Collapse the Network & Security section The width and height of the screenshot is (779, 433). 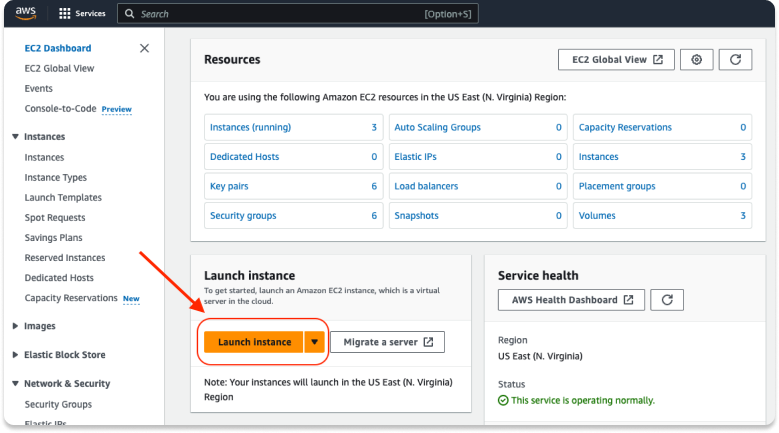[16, 384]
